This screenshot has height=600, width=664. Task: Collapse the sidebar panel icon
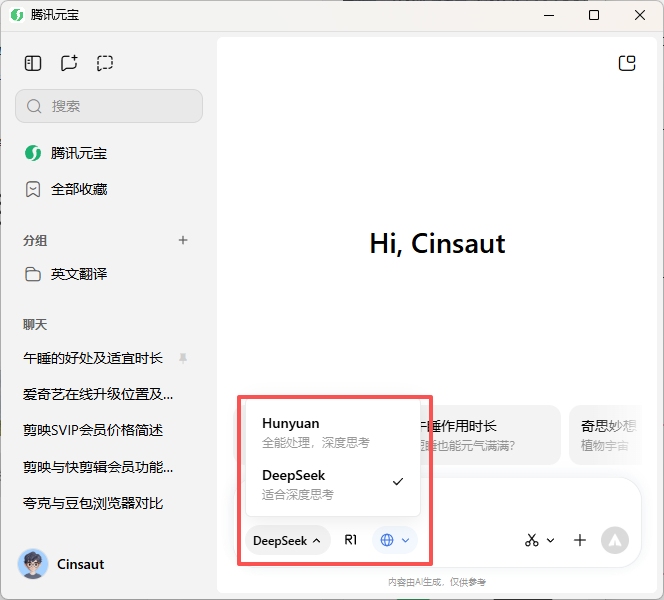[x=33, y=64]
